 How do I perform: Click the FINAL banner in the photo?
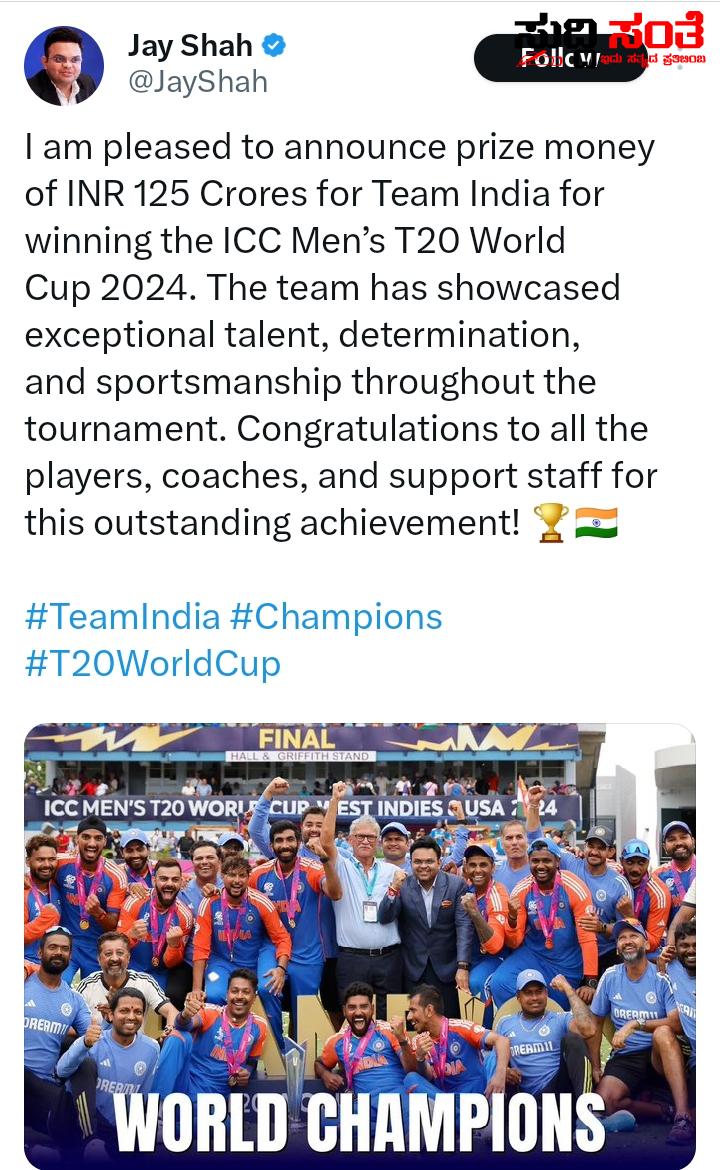(x=297, y=739)
